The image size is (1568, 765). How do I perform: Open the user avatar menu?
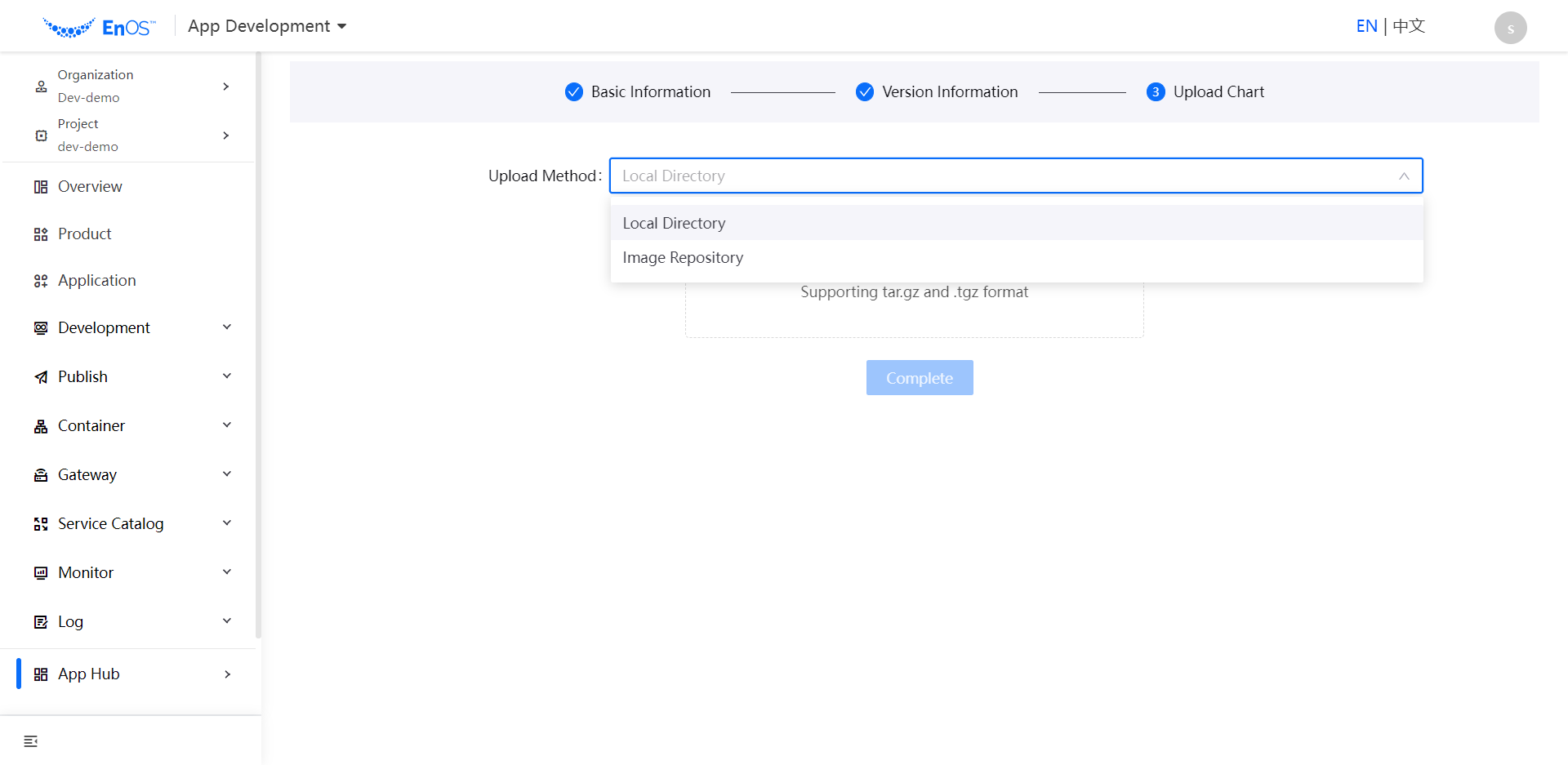[1510, 28]
